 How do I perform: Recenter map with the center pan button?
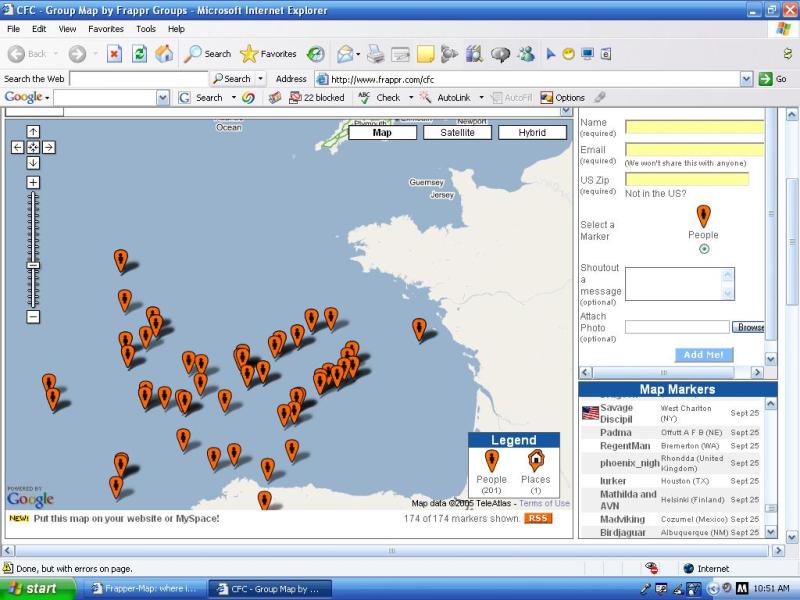[x=33, y=147]
